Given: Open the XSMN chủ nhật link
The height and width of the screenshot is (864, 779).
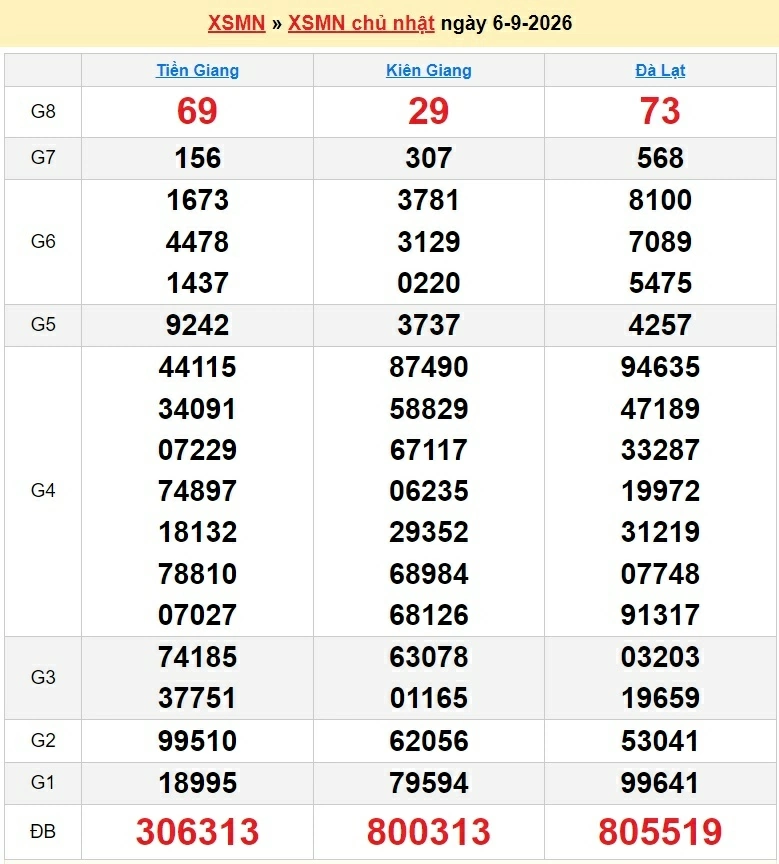Looking at the screenshot, I should [361, 23].
